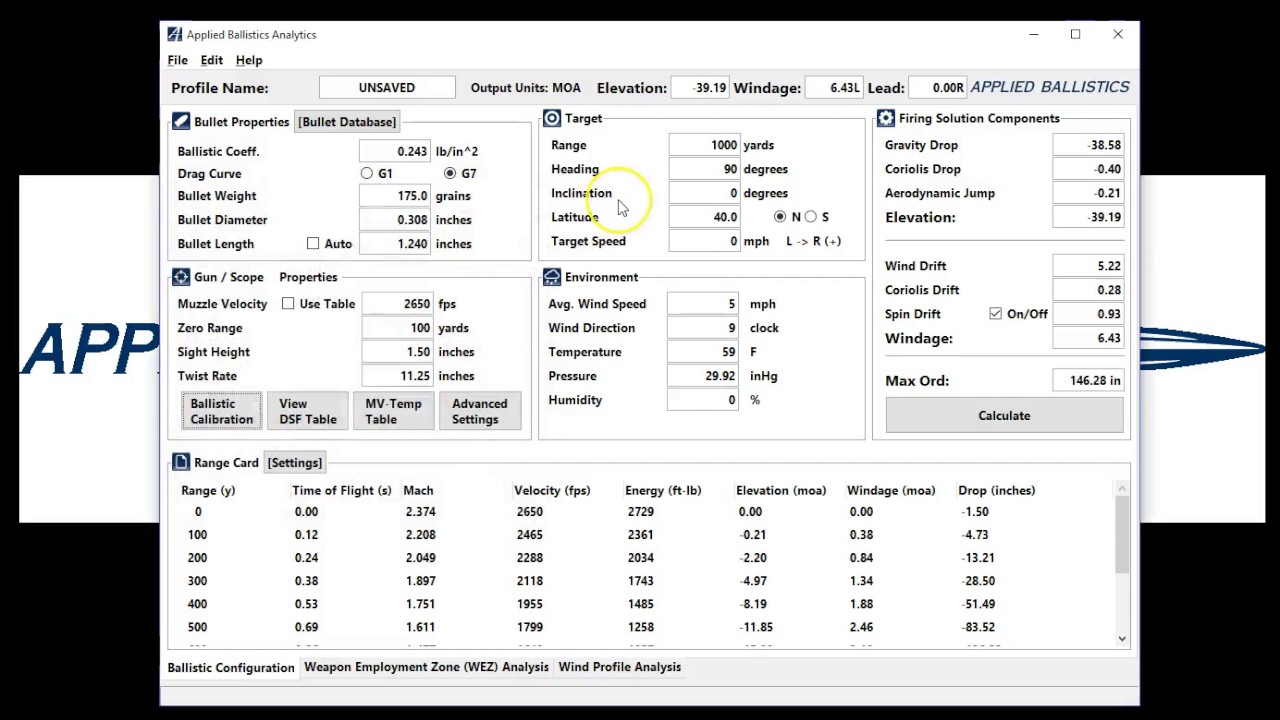Click the top bar Elevation value -39.19
Viewport: 1280px width, 720px height.
pos(700,88)
